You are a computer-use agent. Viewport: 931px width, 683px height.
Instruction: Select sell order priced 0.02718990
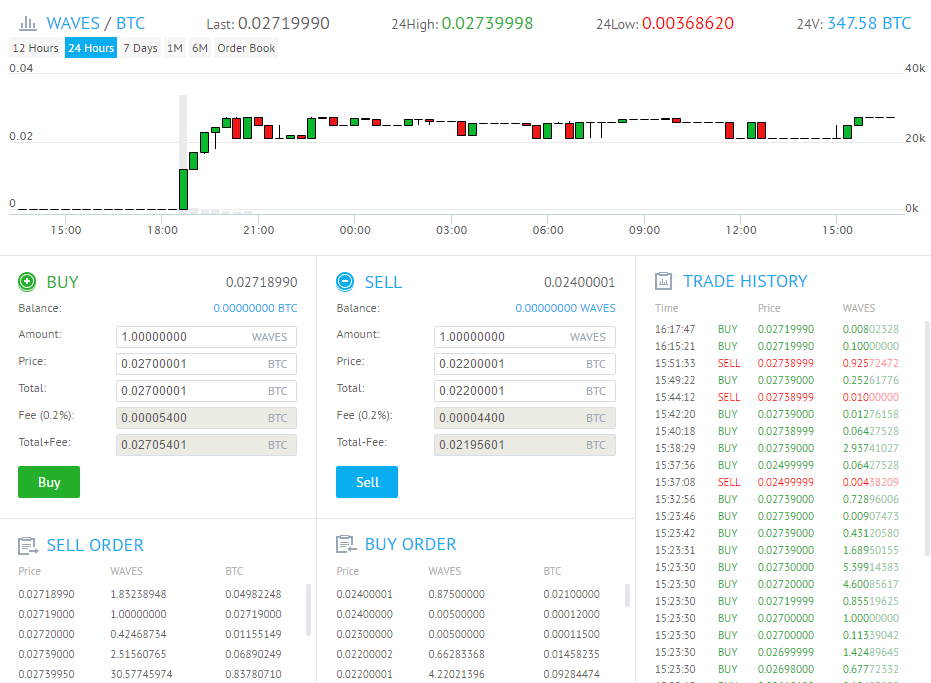click(46, 594)
